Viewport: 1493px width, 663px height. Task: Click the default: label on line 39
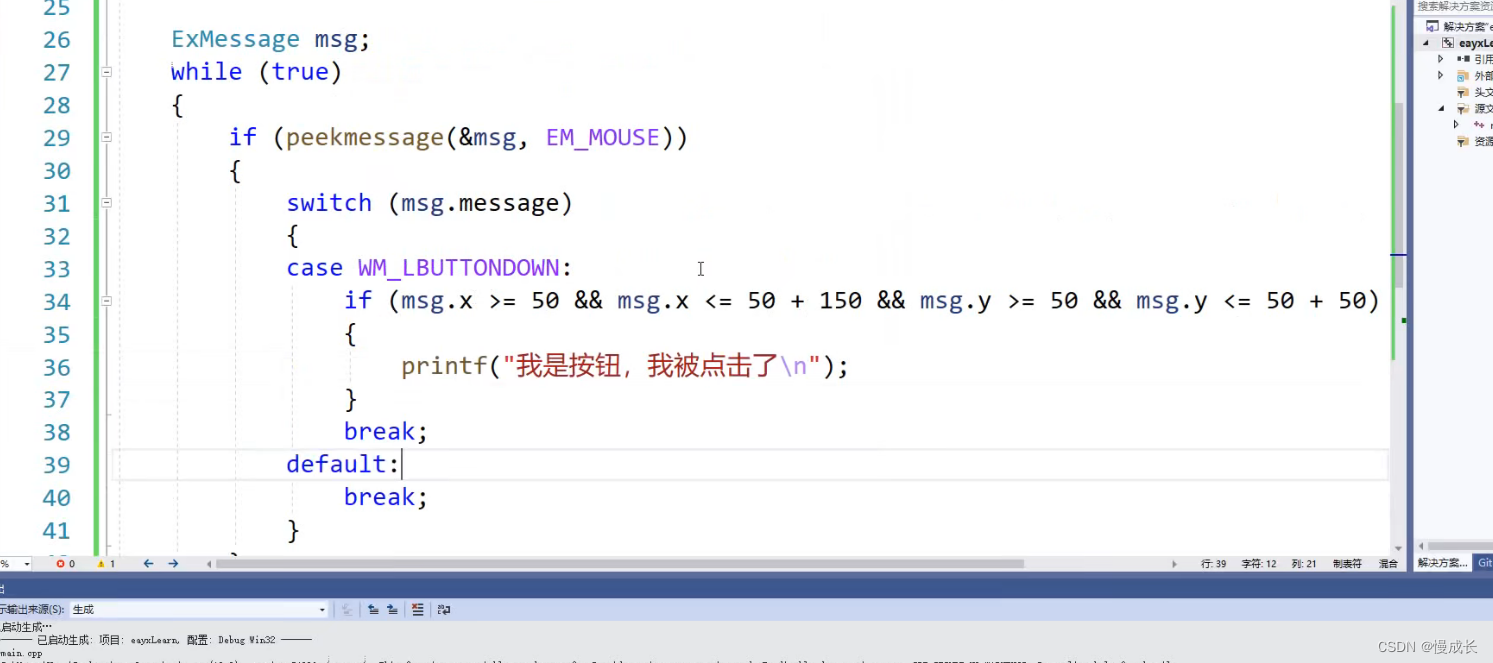[x=343, y=464]
